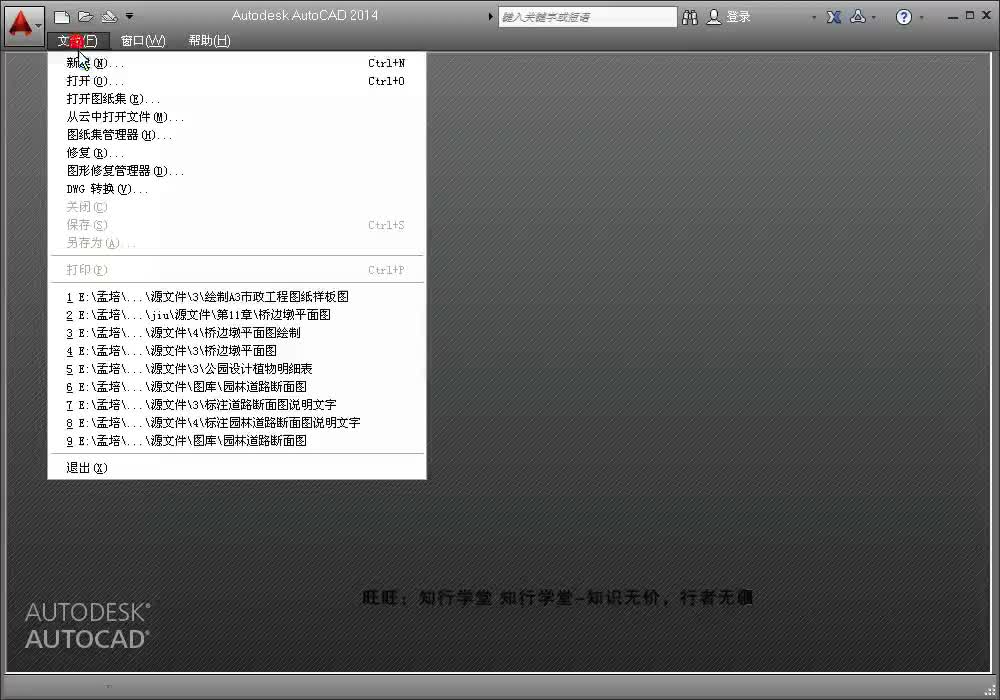The image size is (1000, 700).
Task: Choose 新建(N) from the File menu
Action: pyautogui.click(x=237, y=63)
